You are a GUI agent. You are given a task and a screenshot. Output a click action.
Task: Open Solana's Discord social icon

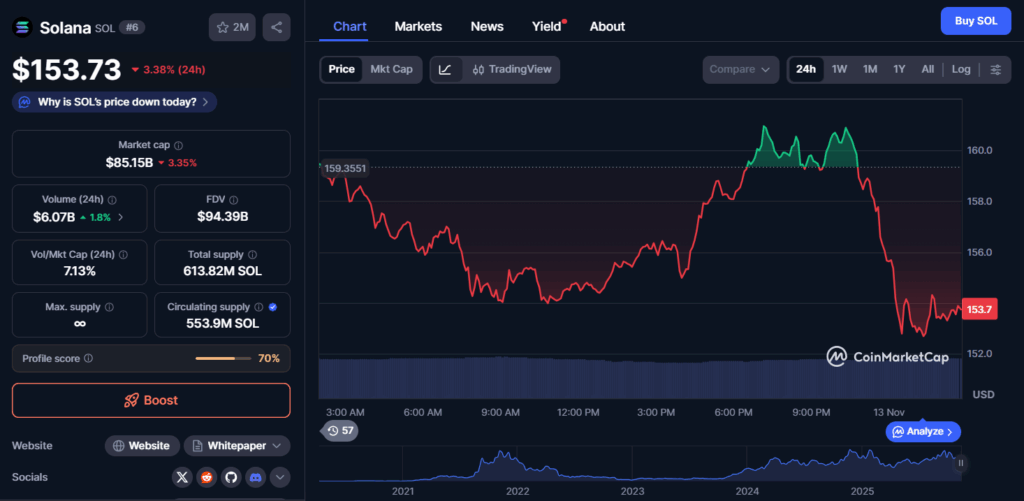(256, 478)
